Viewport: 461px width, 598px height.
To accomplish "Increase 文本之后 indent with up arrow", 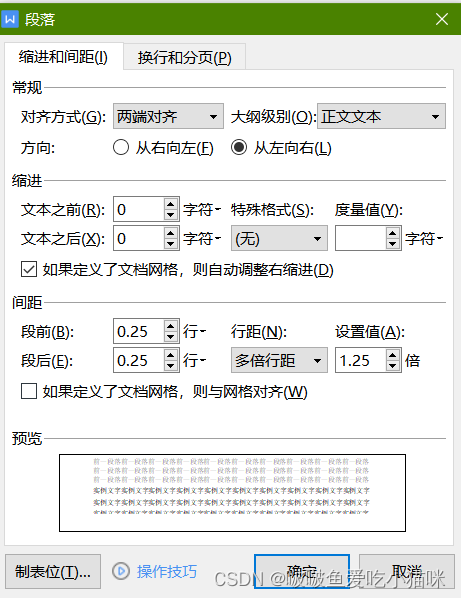I will coord(171,233).
